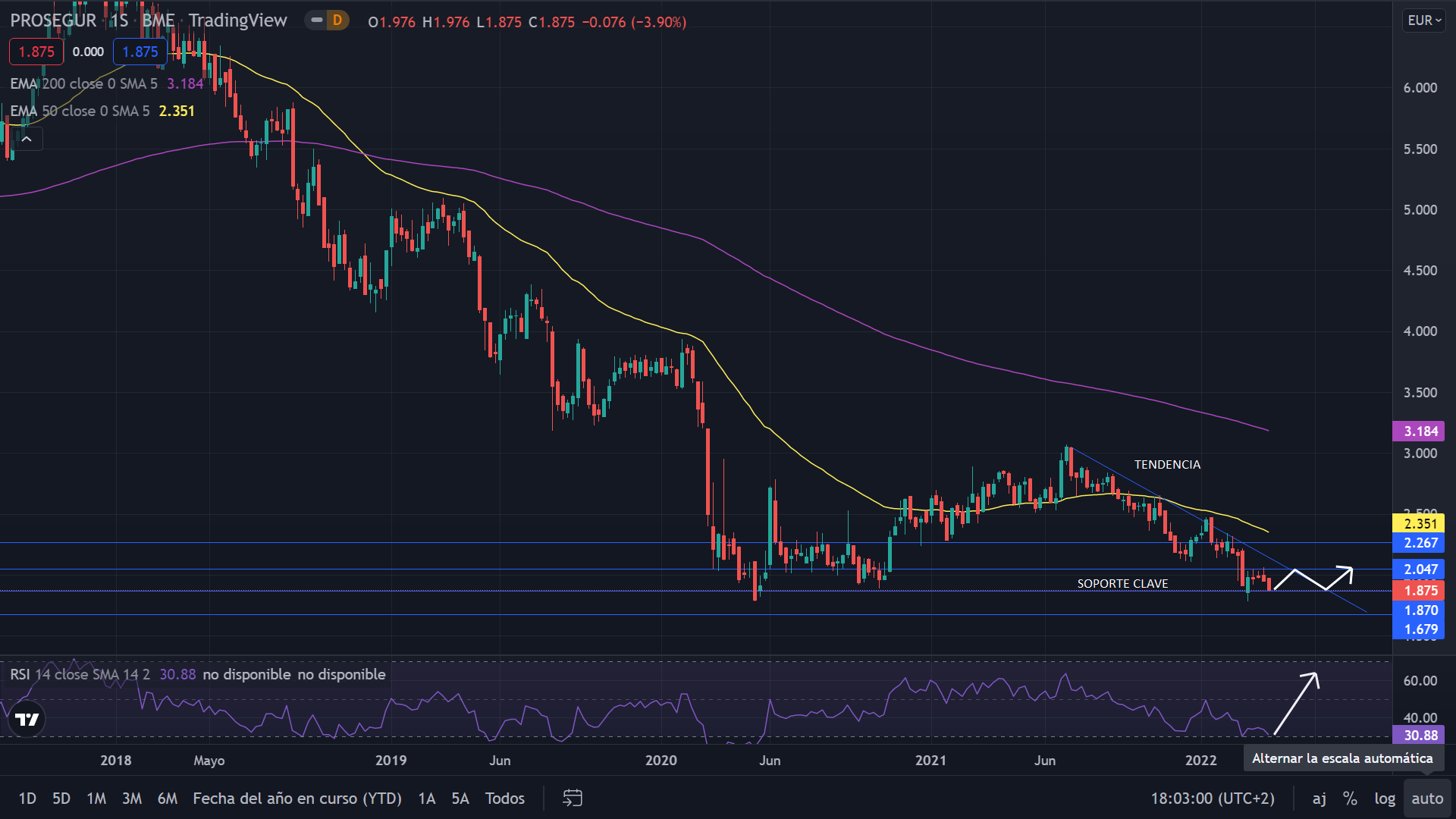Click the Todos range button
Viewport: 1456px width, 819px height.
(505, 798)
